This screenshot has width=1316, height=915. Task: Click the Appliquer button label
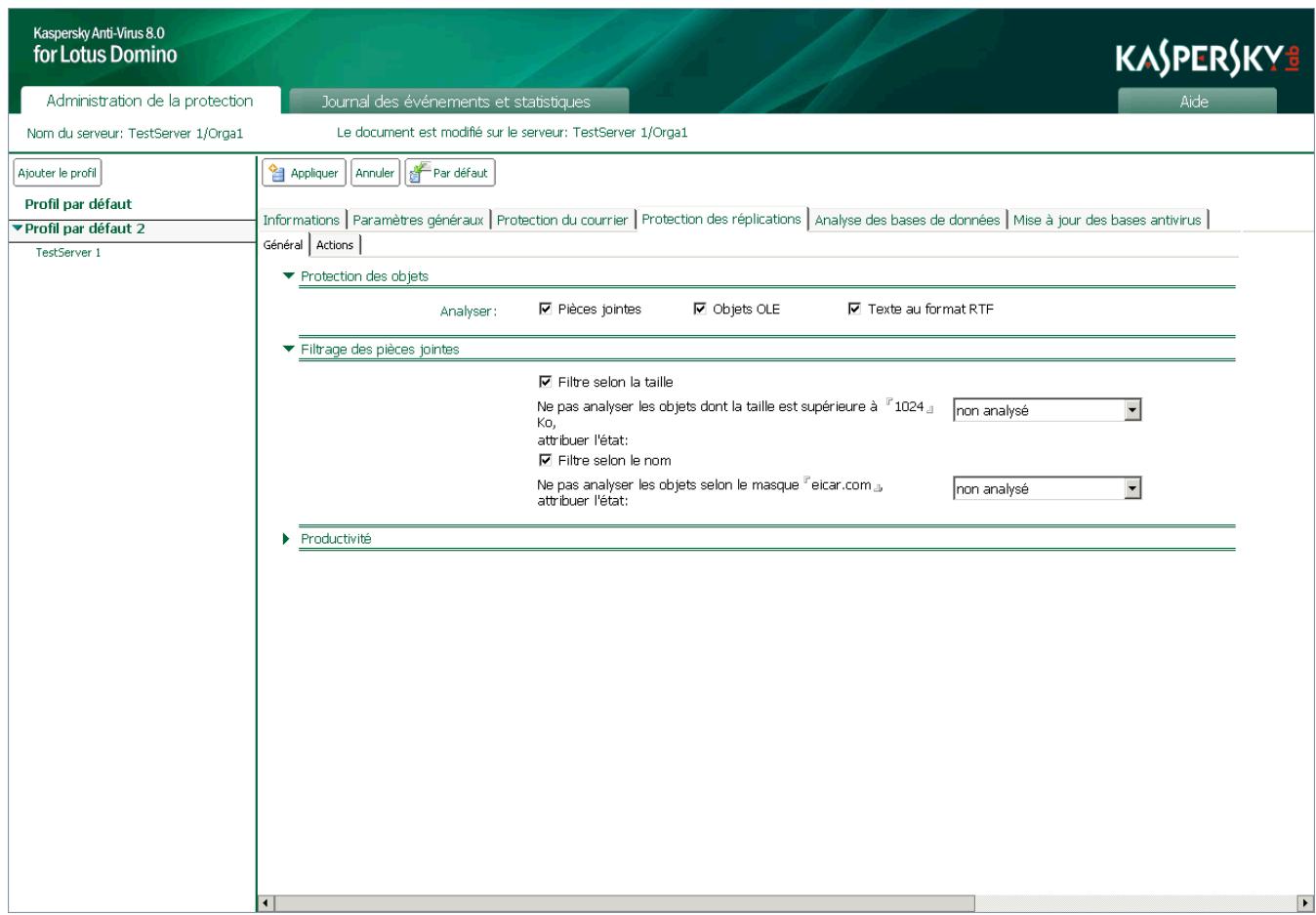coord(314,173)
